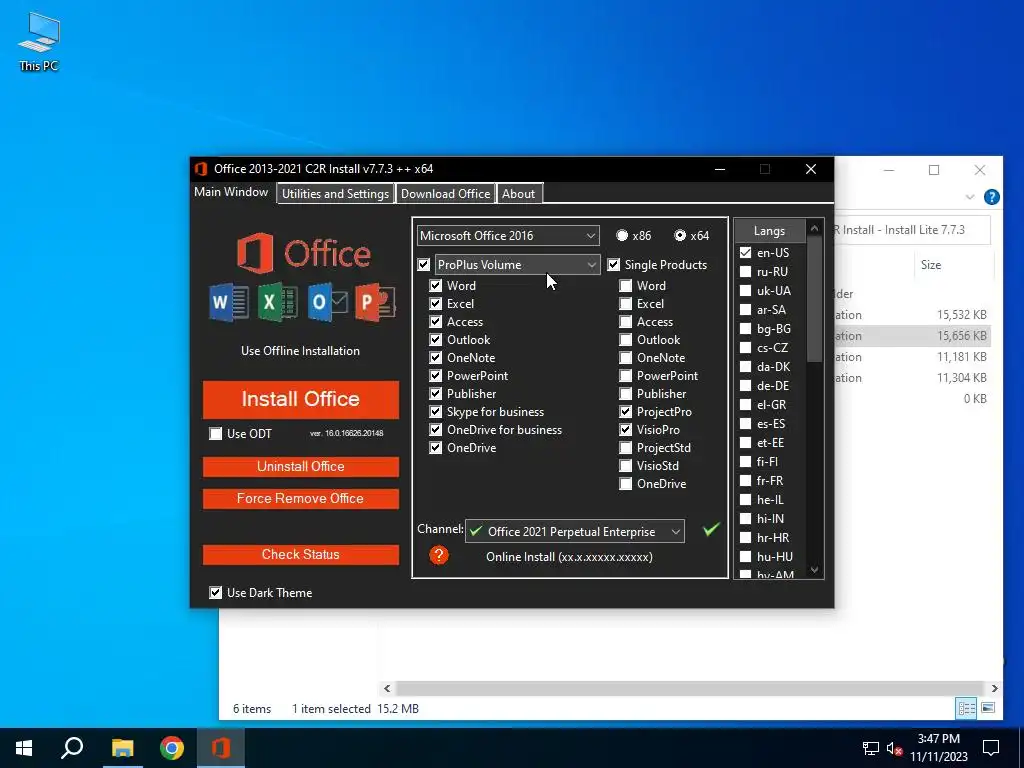Uncheck Skype for business

436,411
